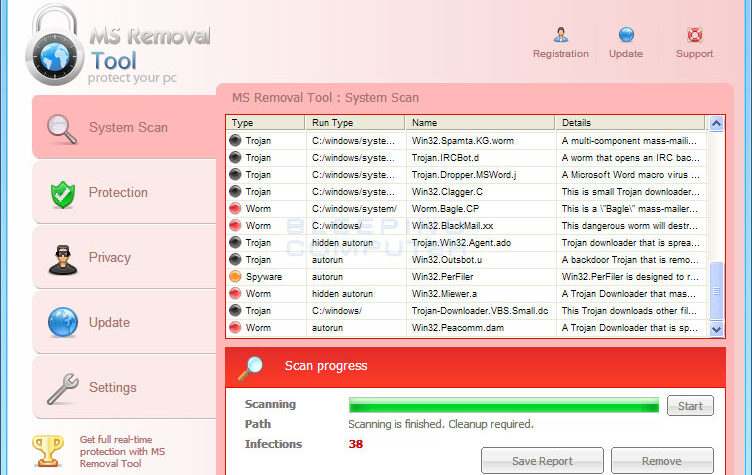Click the gold trophy icon

(47, 451)
